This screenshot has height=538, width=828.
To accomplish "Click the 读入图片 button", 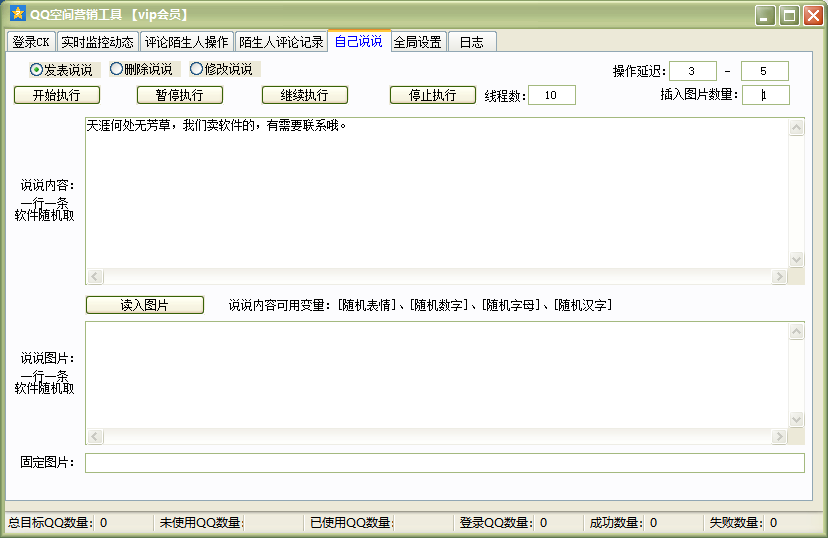I will pyautogui.click(x=145, y=305).
